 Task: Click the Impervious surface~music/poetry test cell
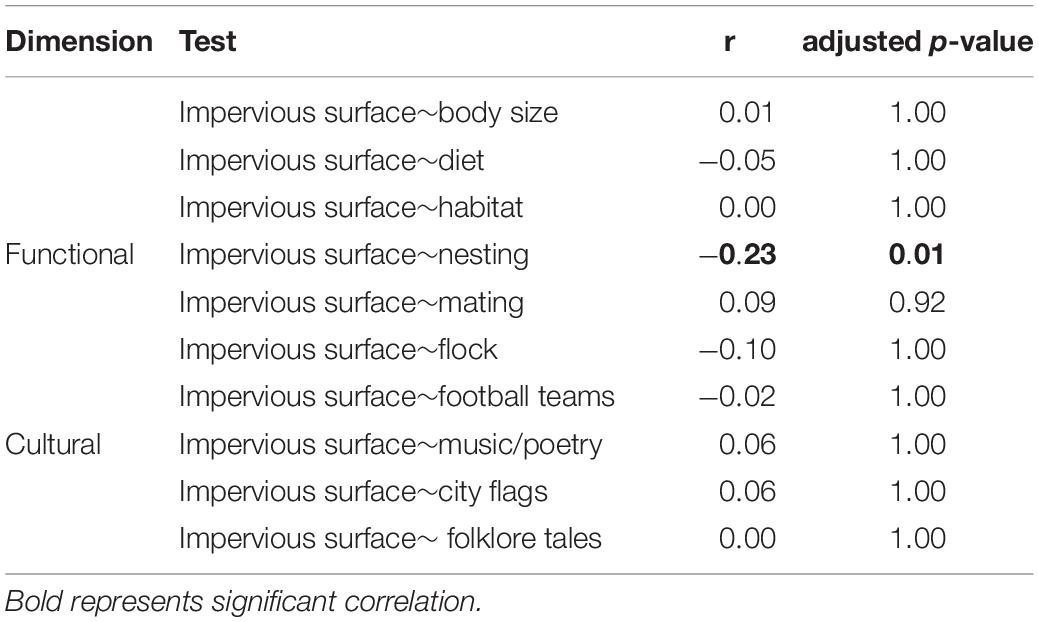[391, 444]
